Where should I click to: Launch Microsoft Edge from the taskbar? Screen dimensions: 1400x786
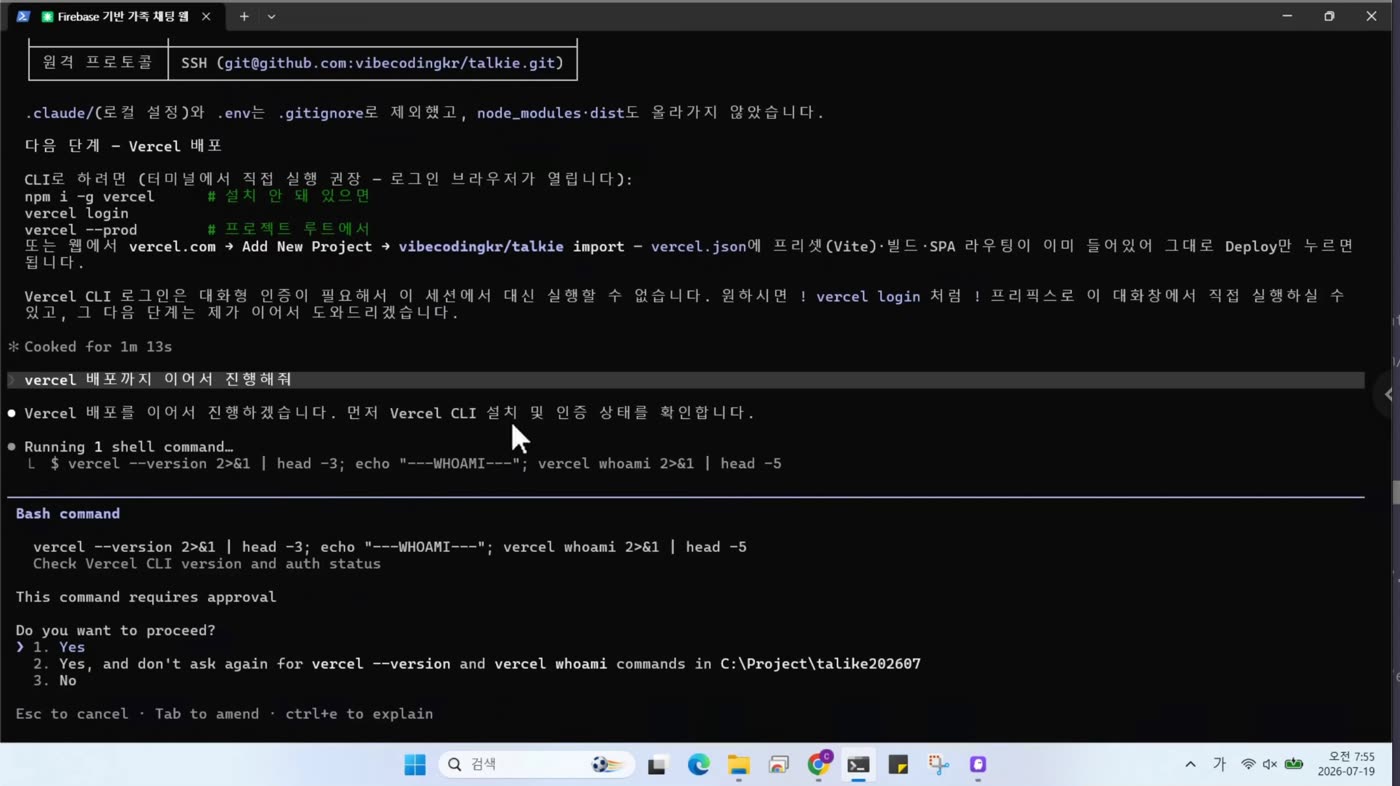(698, 765)
